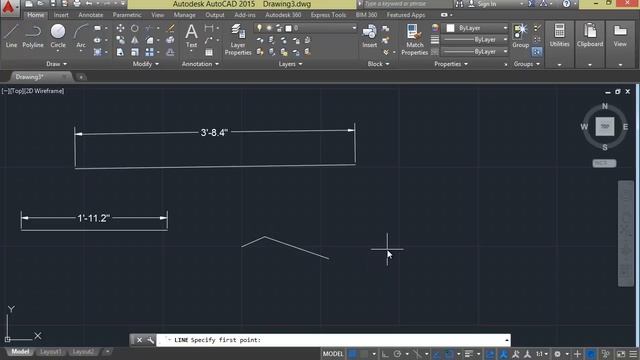This screenshot has height=360, width=640.
Task: Click the Help question mark icon
Action: pos(567,4)
